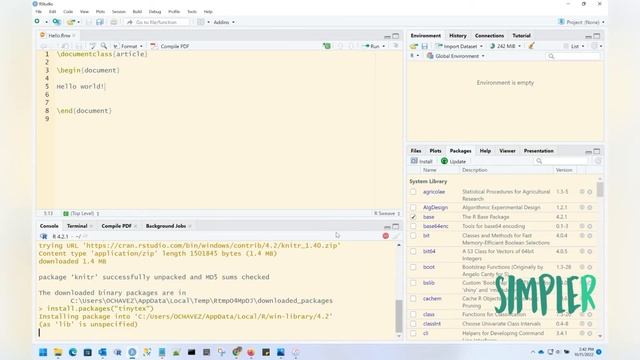The height and width of the screenshot is (360, 640).
Task: Switch to the Terminal tab
Action: (77, 226)
